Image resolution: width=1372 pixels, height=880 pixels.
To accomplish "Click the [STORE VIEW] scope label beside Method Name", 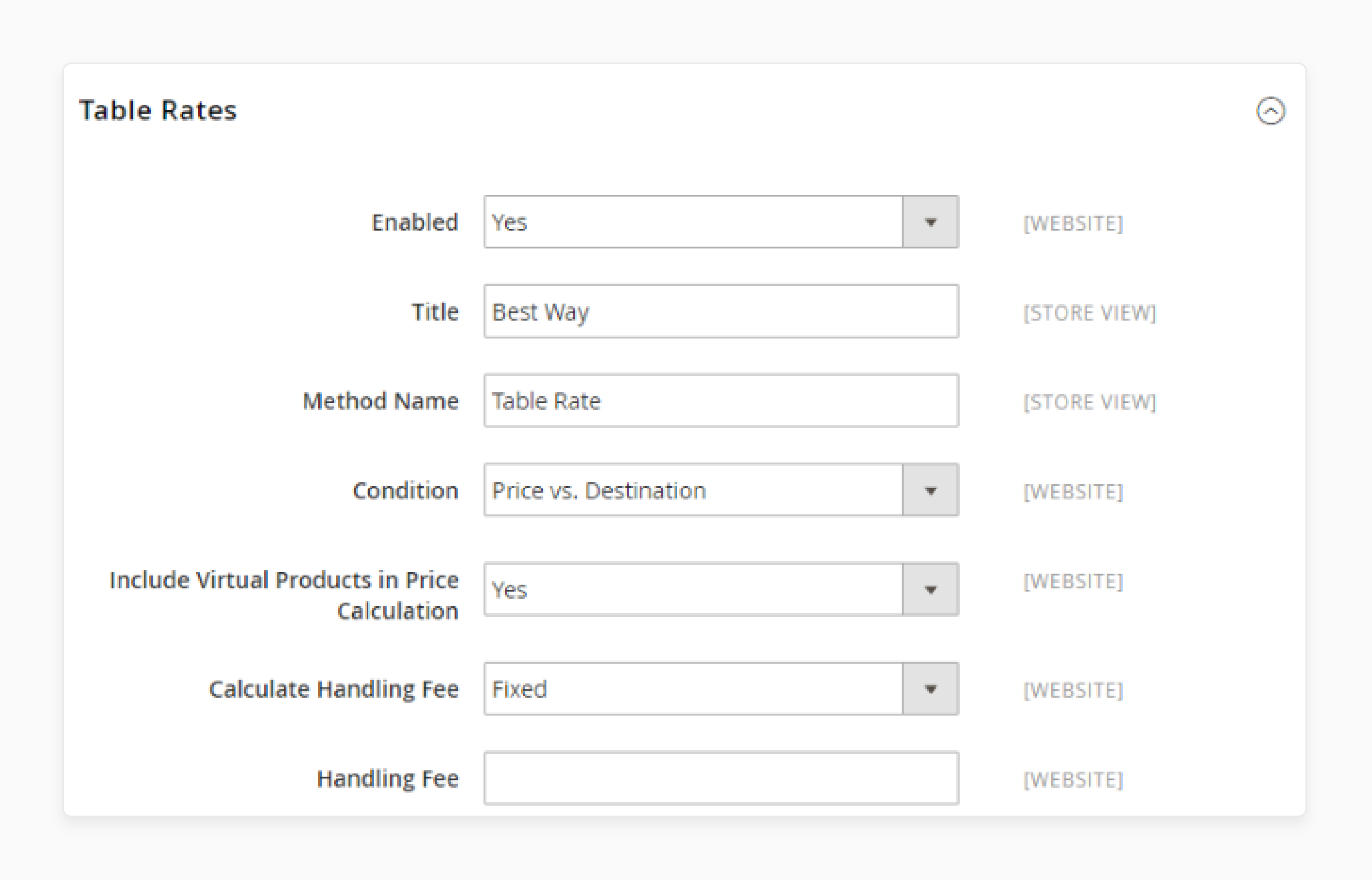I will 1090,402.
